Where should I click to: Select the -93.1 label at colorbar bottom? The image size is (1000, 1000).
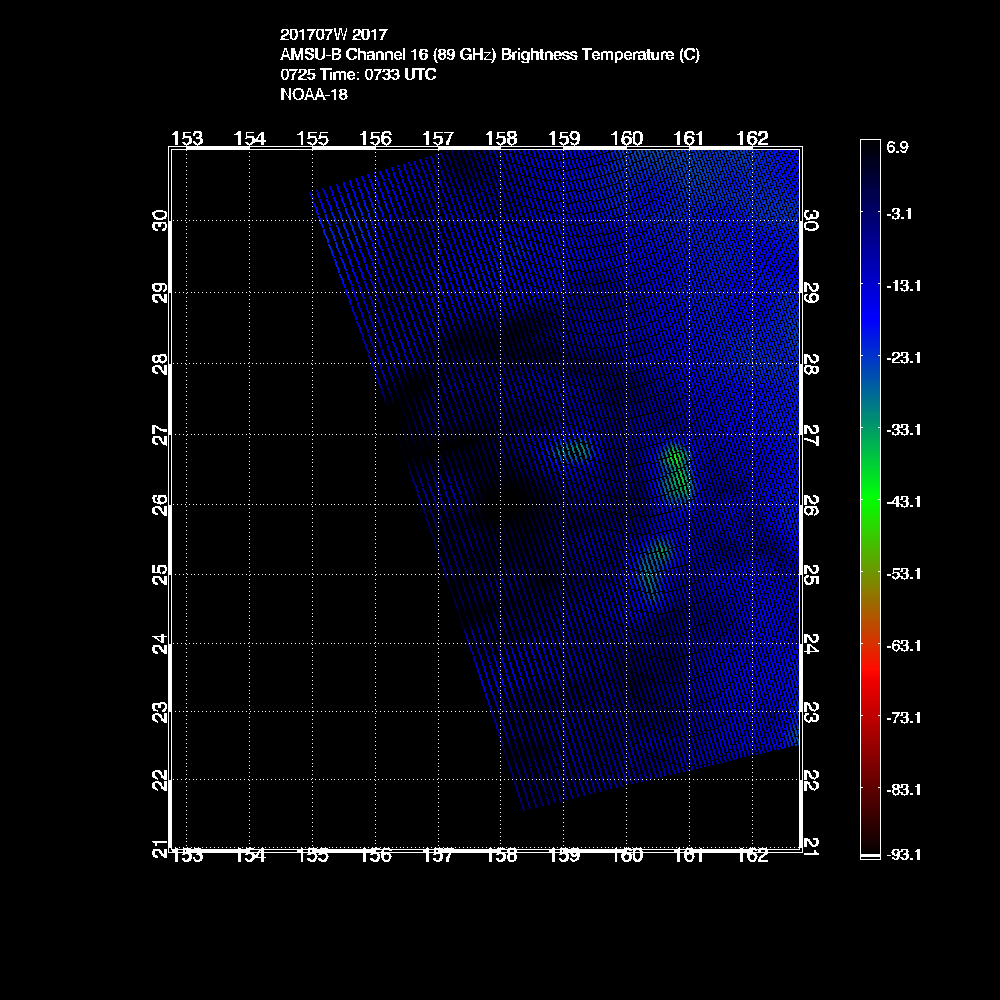[903, 855]
